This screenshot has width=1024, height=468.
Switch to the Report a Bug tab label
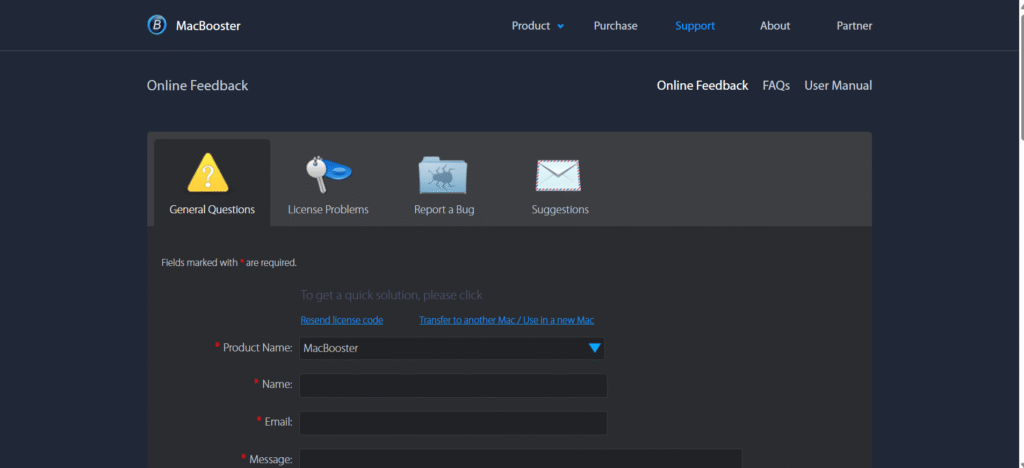444,210
